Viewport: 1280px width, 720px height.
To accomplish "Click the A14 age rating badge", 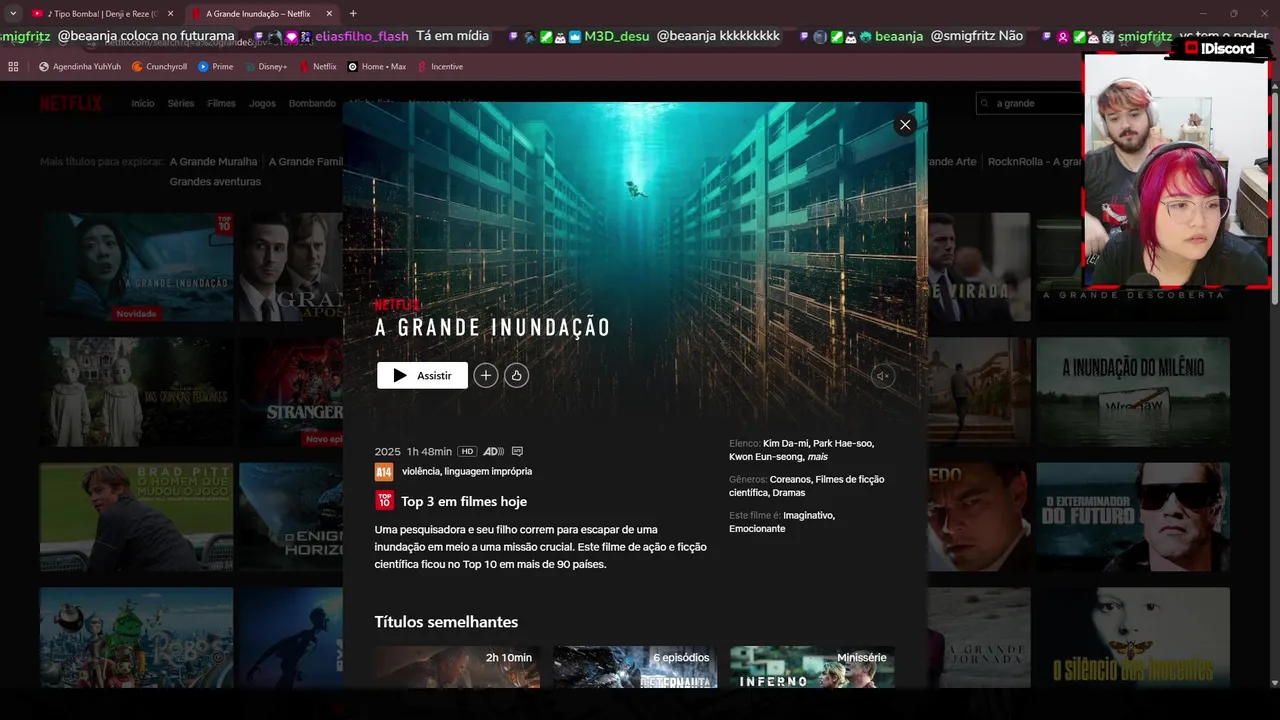I will [384, 471].
